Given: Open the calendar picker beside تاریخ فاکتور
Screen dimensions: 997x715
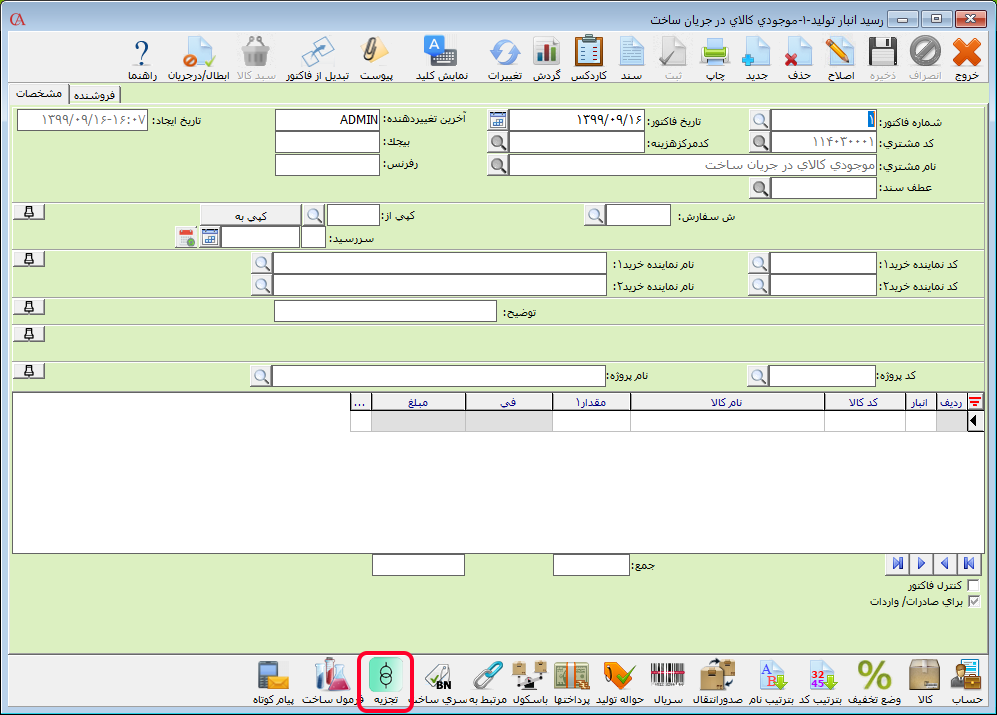Looking at the screenshot, I should tap(497, 120).
